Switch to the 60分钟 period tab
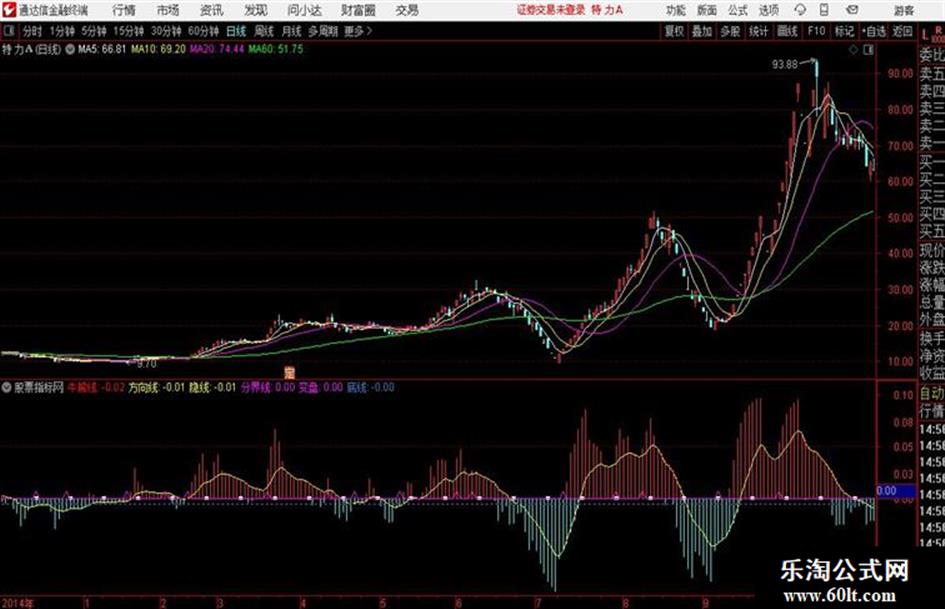 coord(204,31)
